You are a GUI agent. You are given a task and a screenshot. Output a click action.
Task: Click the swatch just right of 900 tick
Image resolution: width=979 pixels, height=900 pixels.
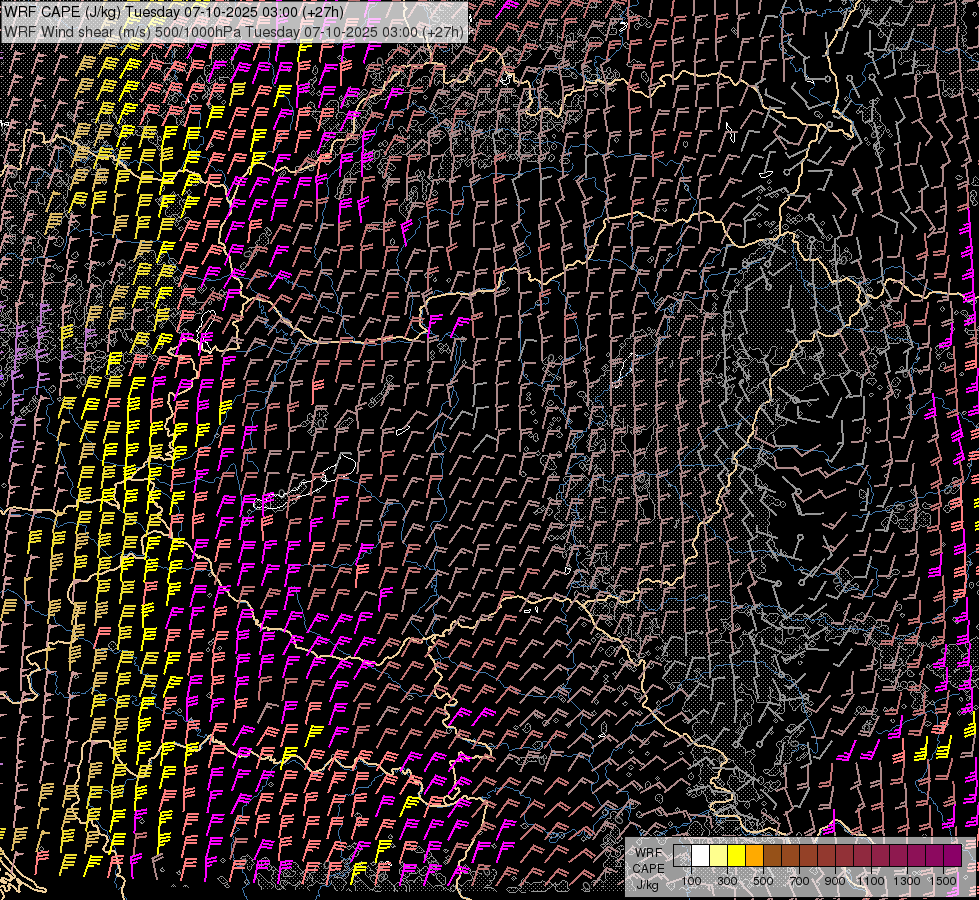(844, 856)
